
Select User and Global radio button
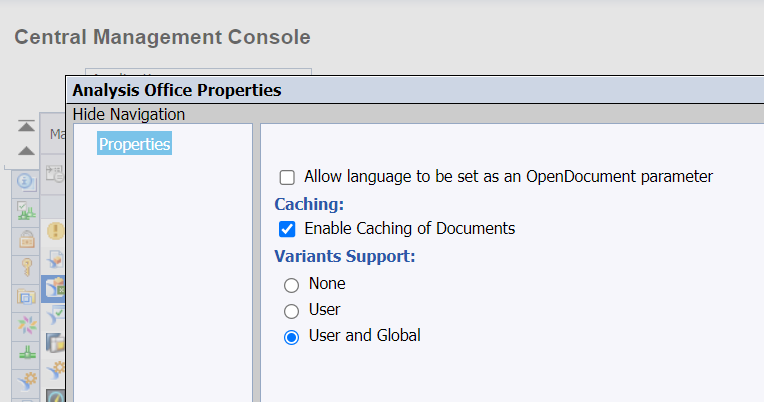point(291,337)
